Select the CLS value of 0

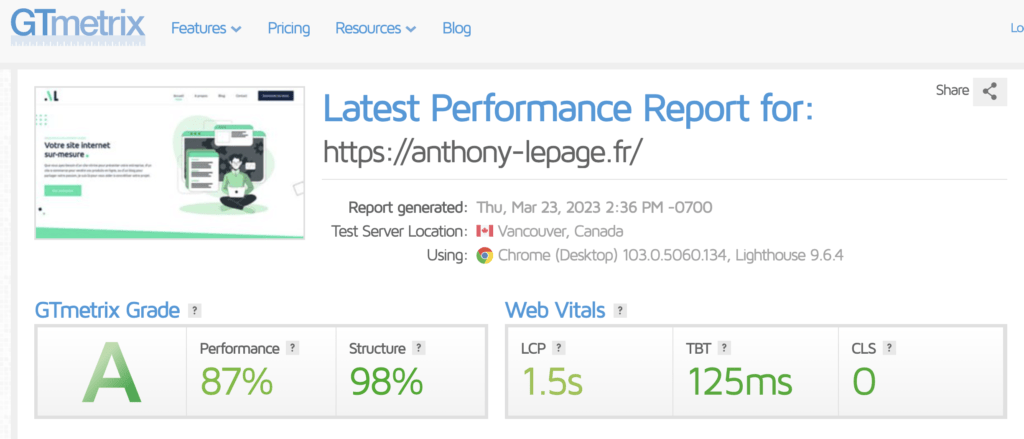(864, 382)
